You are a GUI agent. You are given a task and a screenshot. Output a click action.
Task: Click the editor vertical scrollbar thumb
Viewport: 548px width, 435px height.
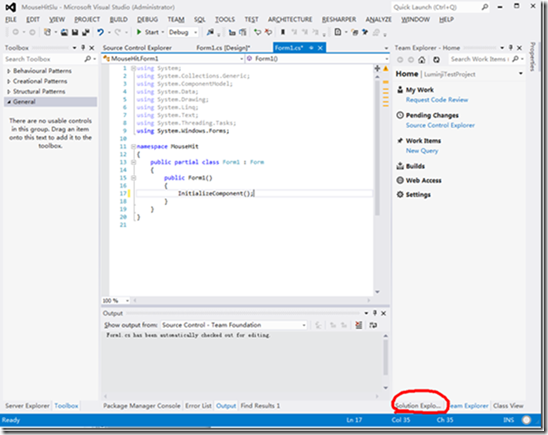377,147
